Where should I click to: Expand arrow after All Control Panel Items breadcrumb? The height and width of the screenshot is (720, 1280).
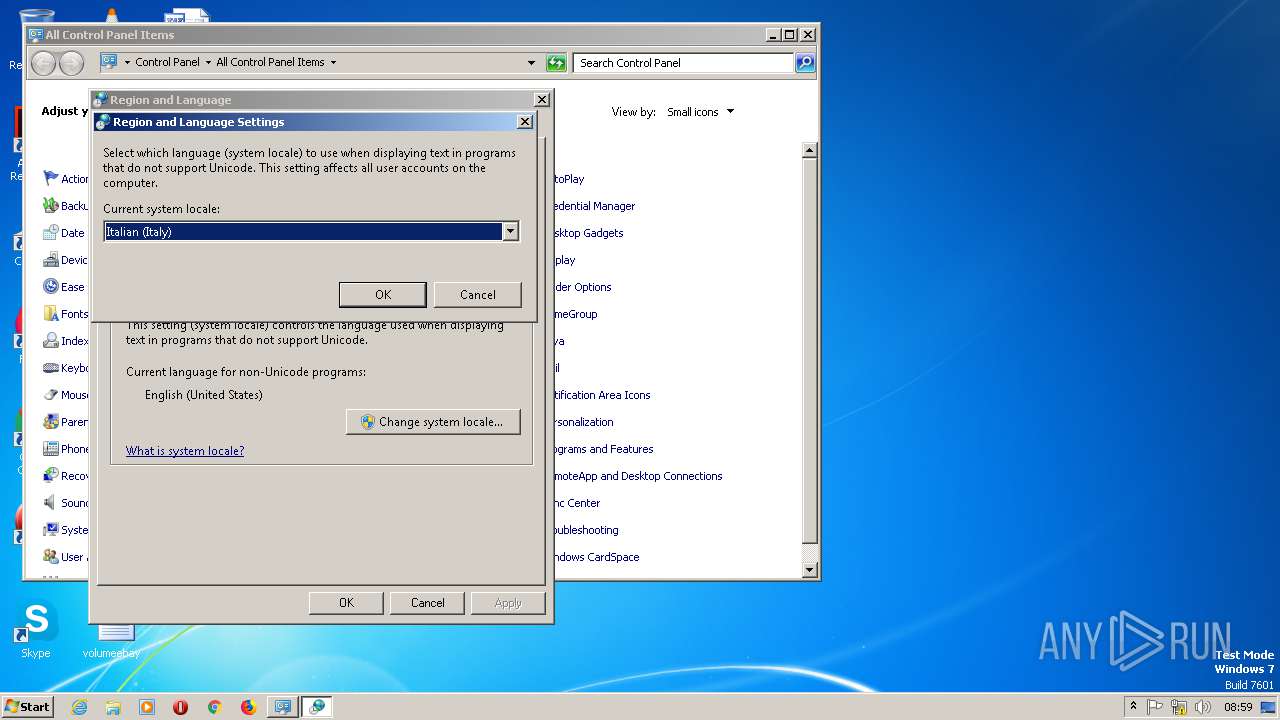[333, 62]
